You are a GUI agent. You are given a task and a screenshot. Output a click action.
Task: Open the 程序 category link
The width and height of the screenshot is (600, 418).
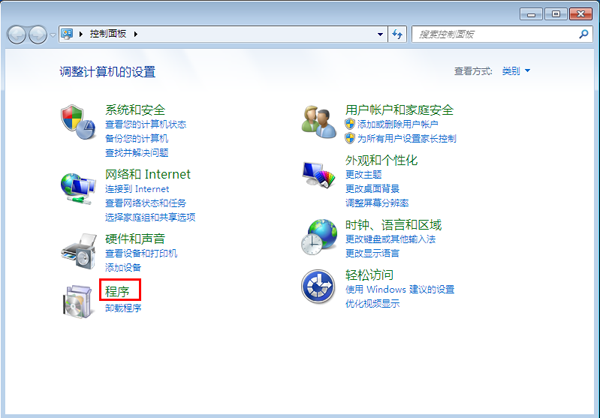118,291
